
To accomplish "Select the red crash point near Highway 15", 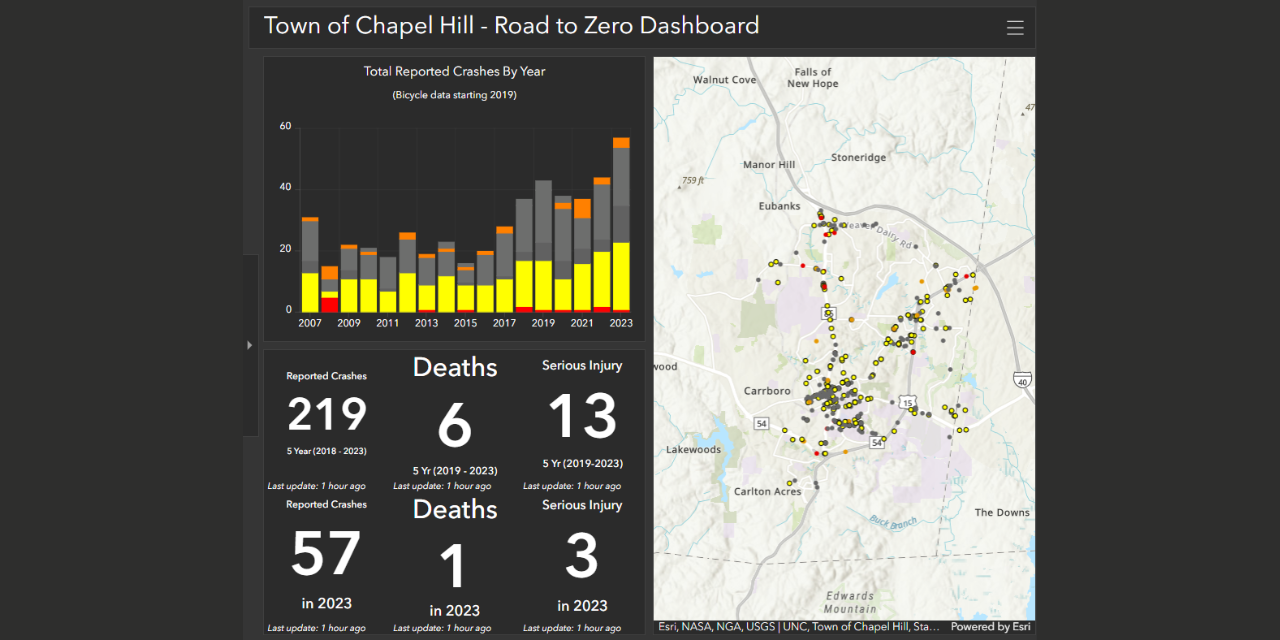I will 912,351.
